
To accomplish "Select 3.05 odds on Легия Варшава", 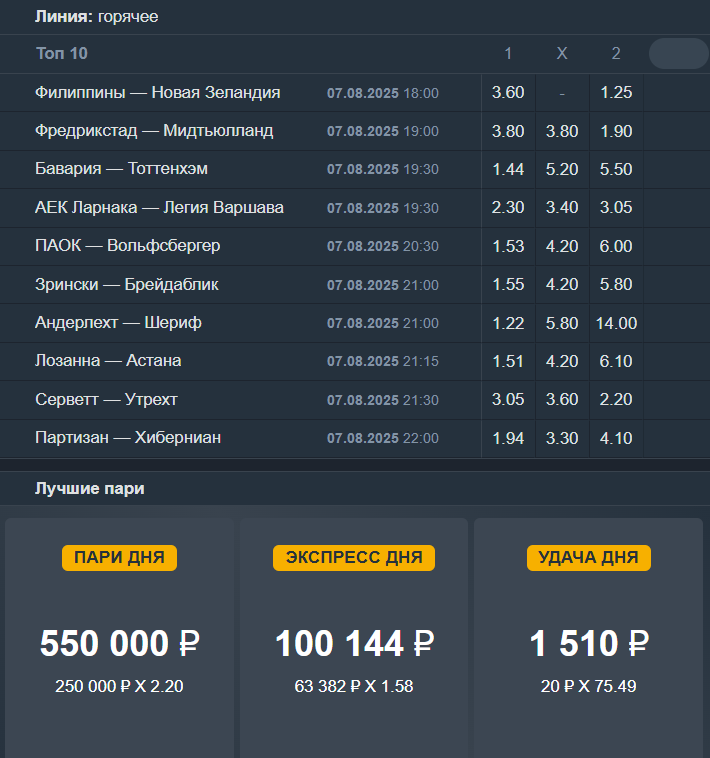I will (616, 207).
